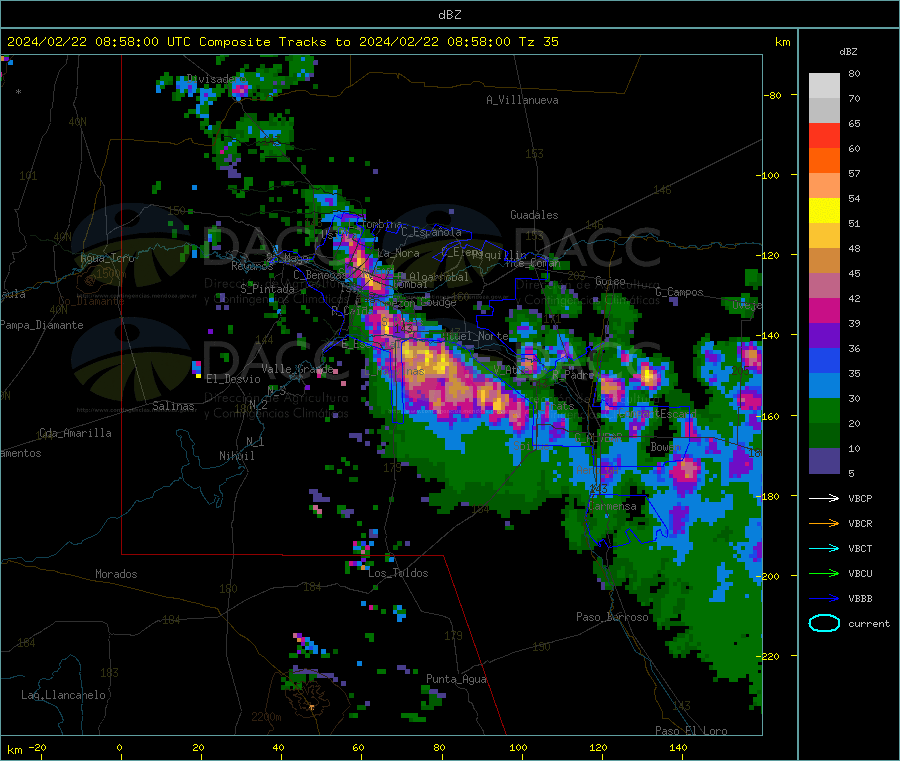Click the La_Nora place label
This screenshot has width=900, height=761.
(x=399, y=253)
